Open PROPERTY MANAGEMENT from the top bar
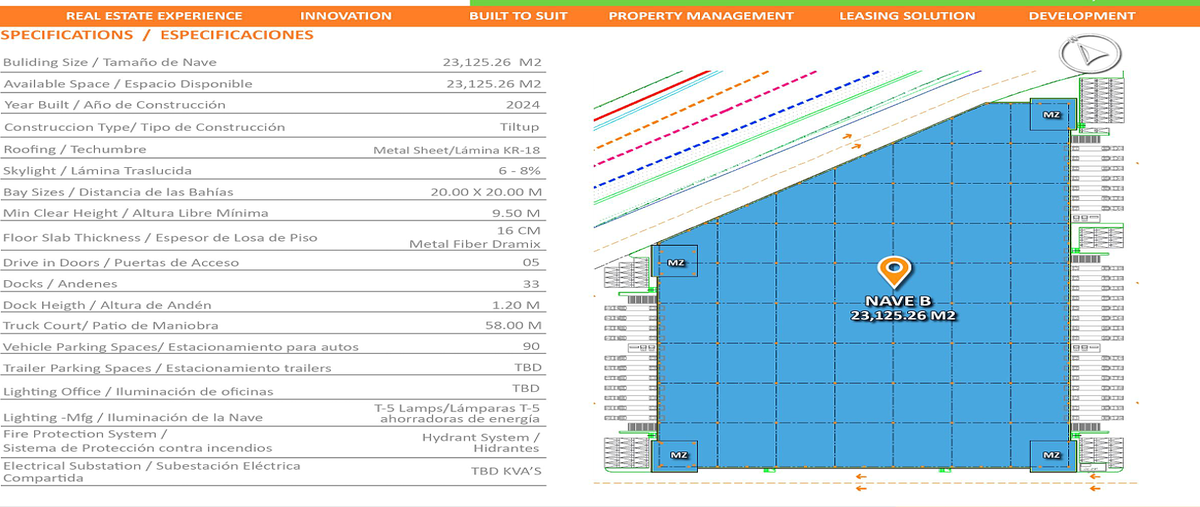Viewport: 1200px width, 507px height. [x=701, y=15]
